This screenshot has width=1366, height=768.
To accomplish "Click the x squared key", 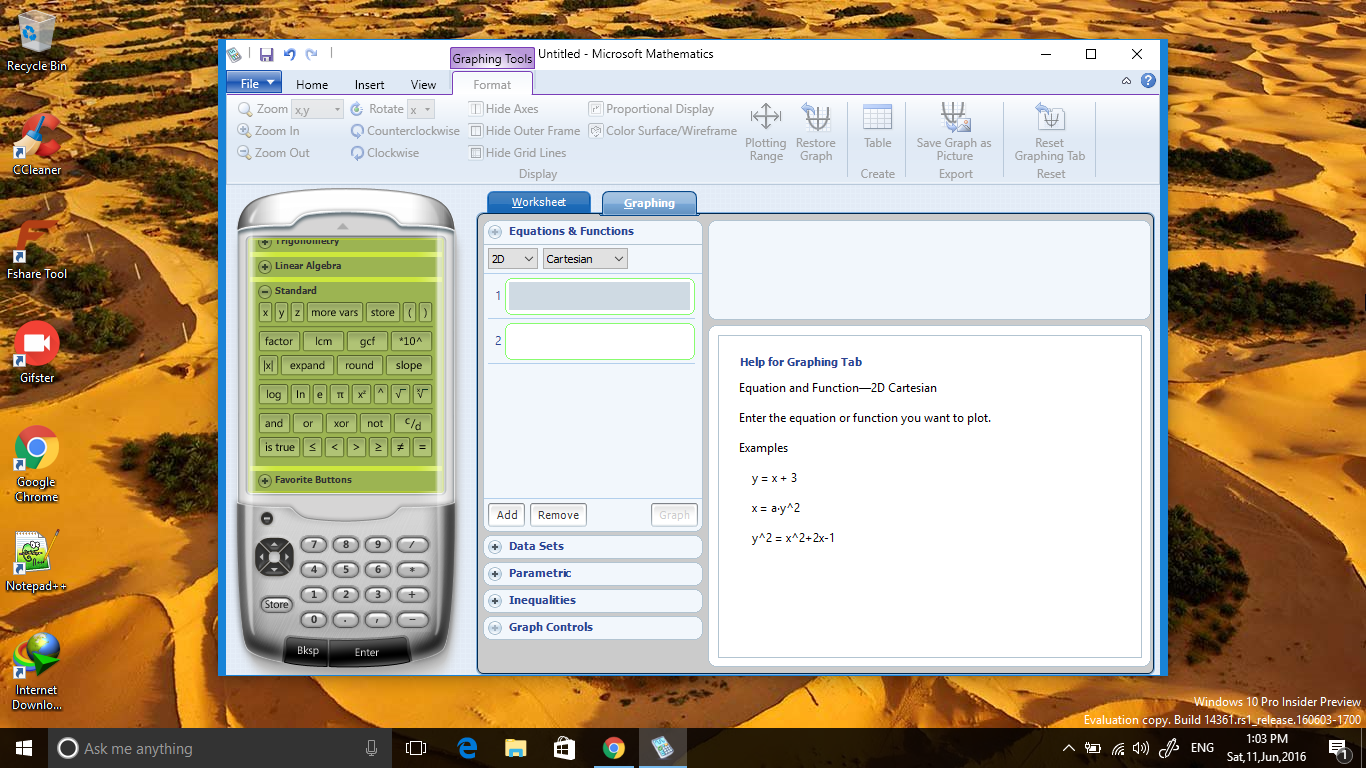I will click(x=362, y=394).
